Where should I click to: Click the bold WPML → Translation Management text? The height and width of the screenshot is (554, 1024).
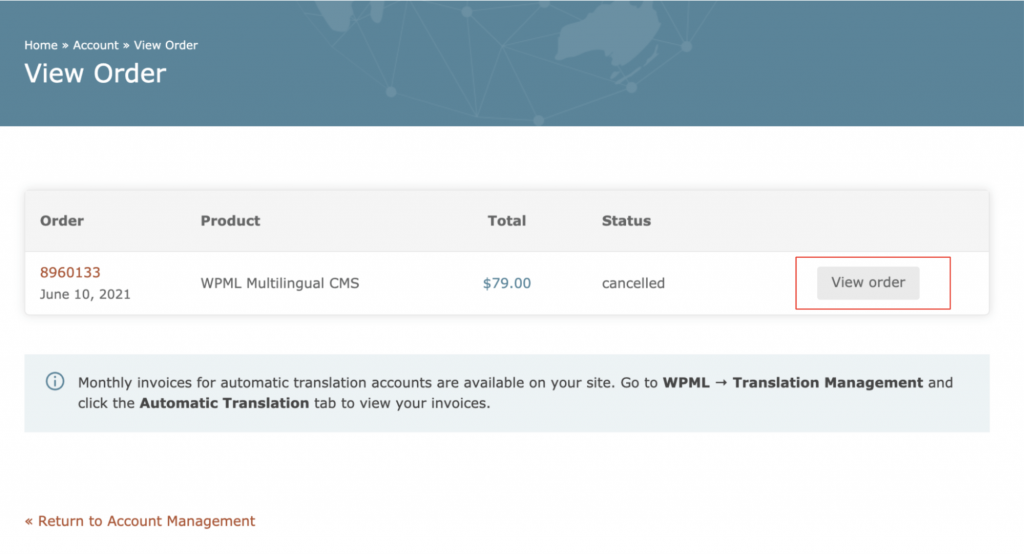tap(793, 382)
